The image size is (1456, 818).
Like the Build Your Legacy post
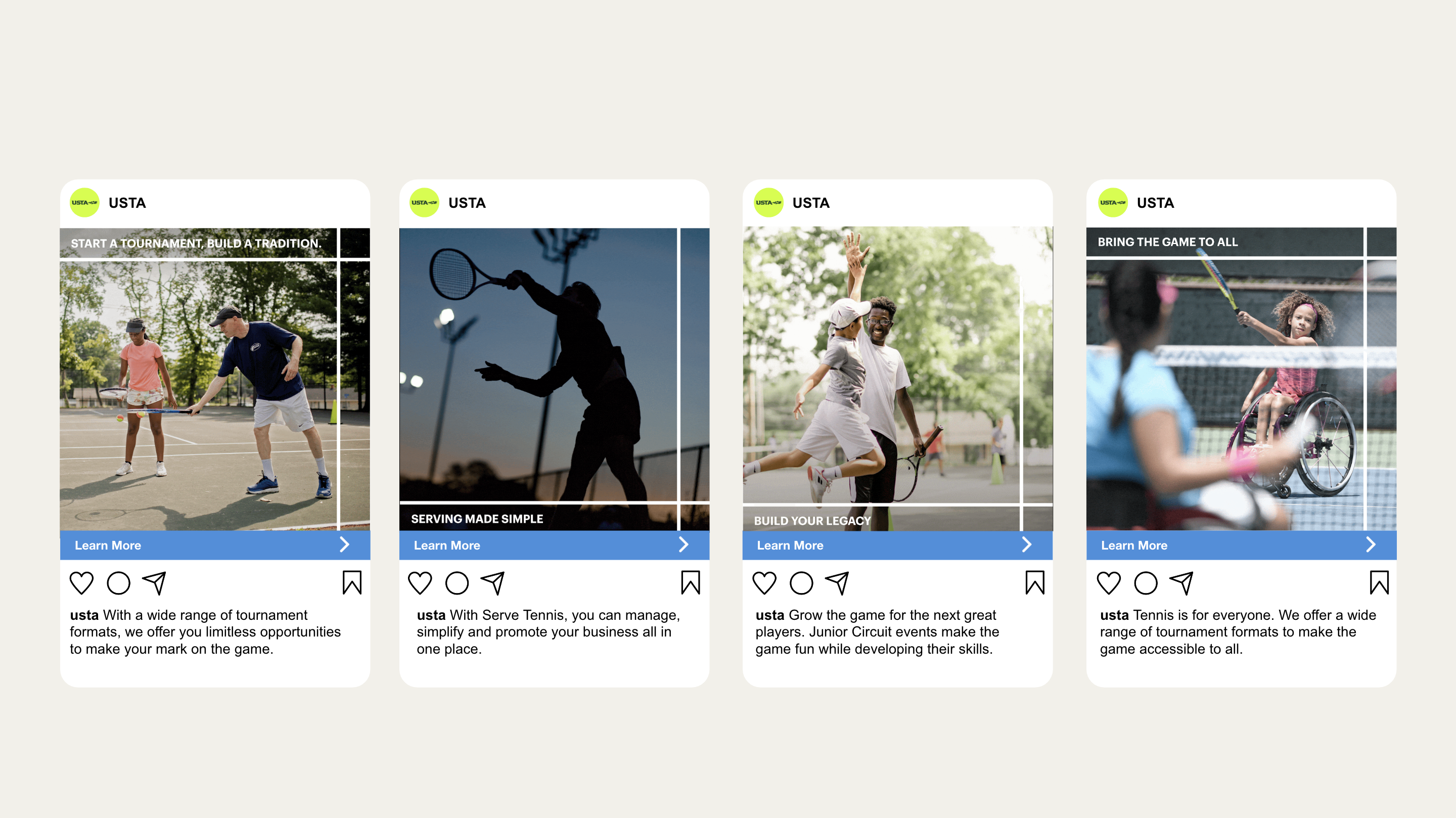click(x=764, y=583)
